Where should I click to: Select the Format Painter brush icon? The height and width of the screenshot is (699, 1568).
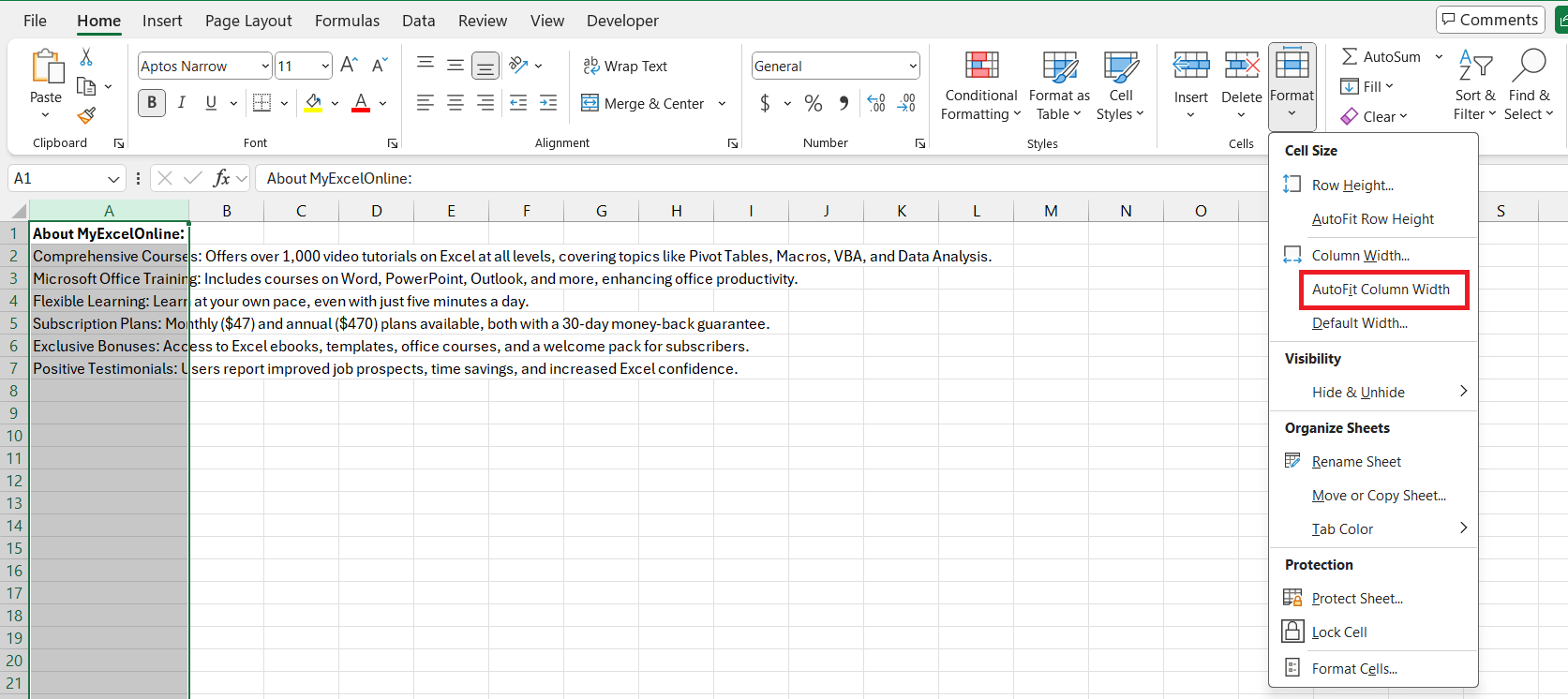86,115
